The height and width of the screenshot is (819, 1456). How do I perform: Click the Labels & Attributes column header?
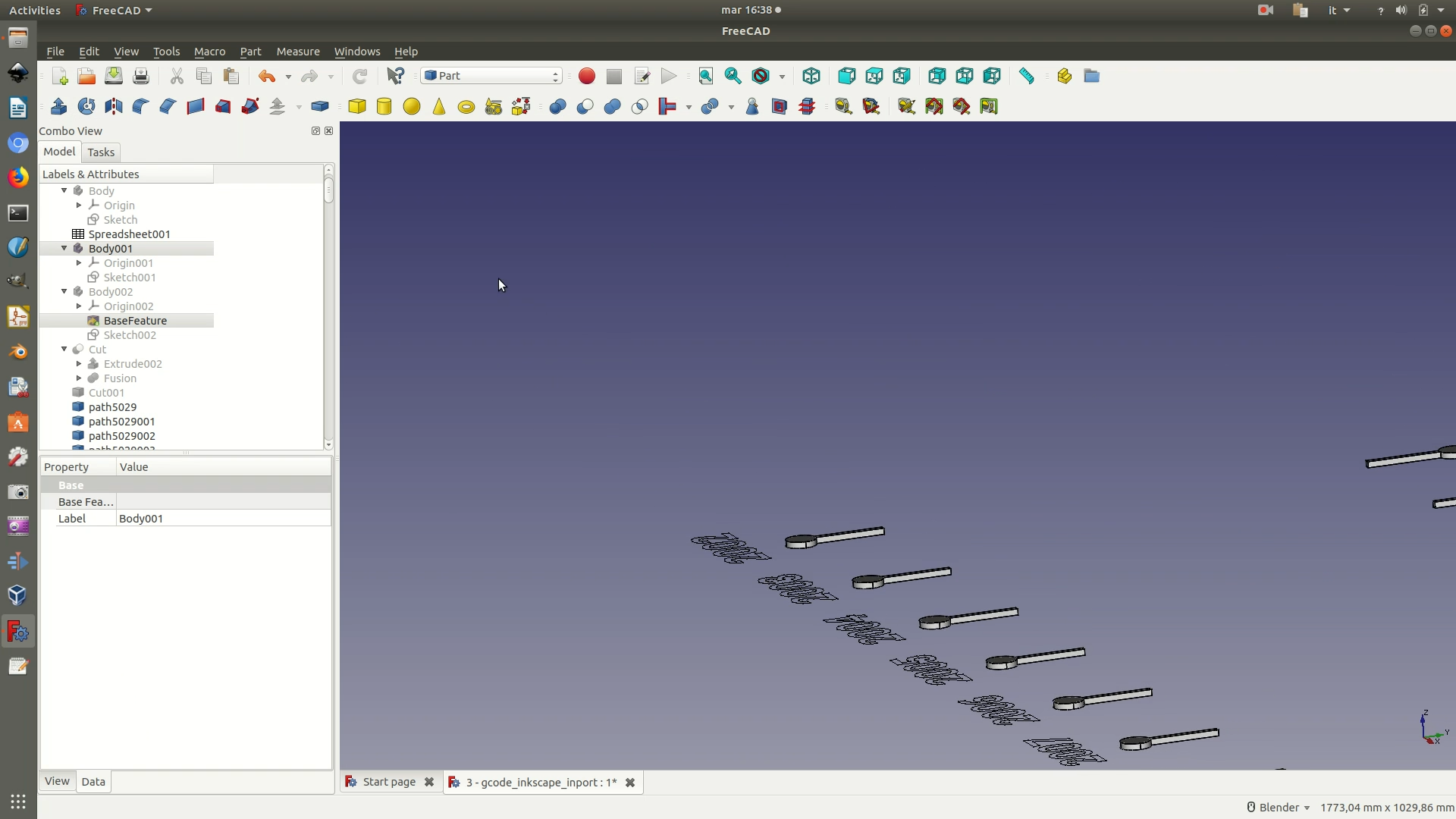click(x=126, y=174)
